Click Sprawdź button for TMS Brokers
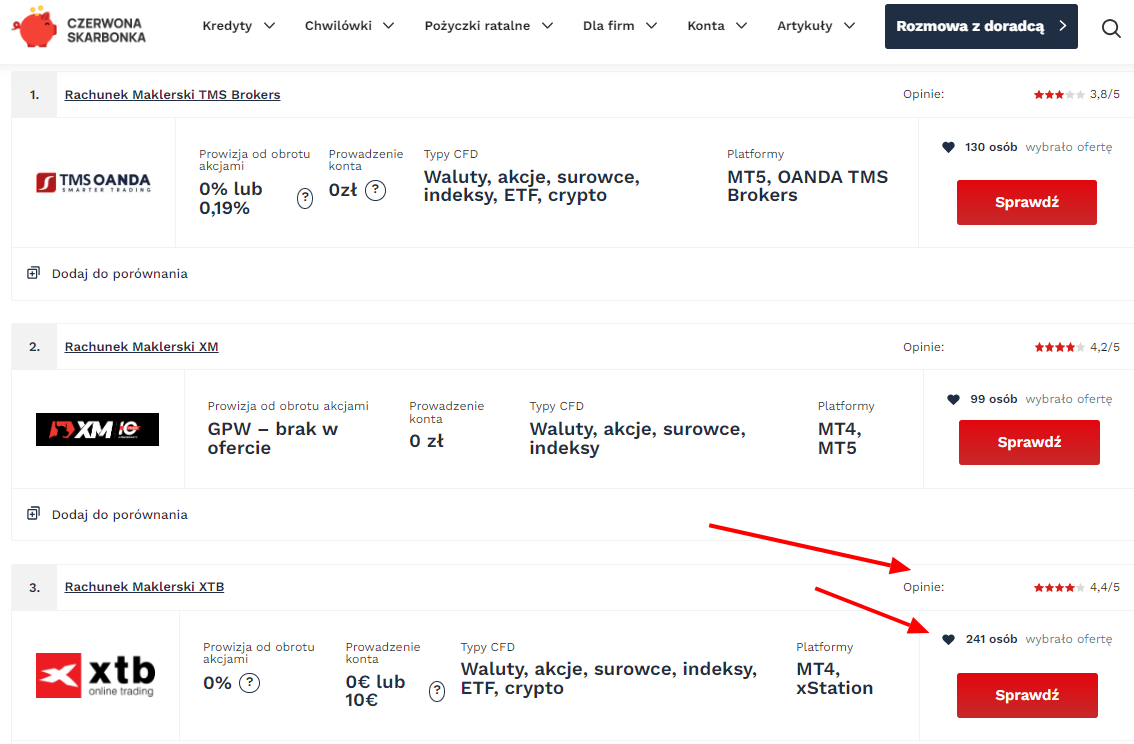 pyautogui.click(x=1026, y=202)
